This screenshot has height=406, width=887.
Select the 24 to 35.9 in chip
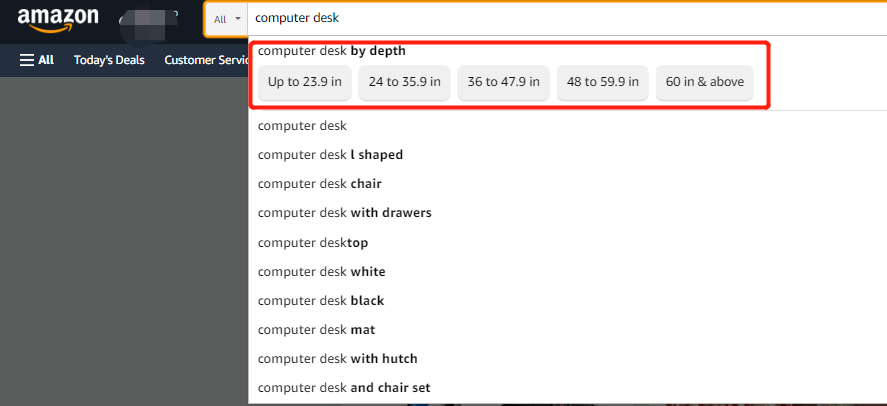pos(404,82)
